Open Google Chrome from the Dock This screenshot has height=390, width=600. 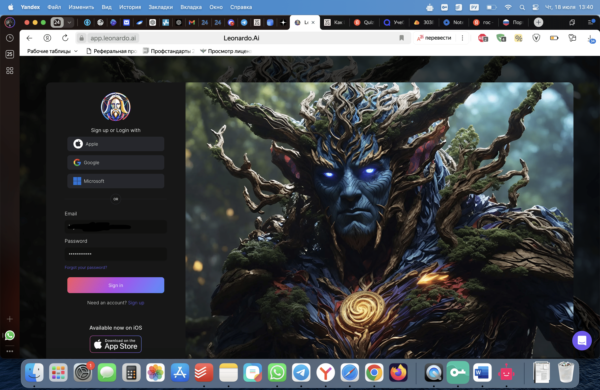click(374, 372)
